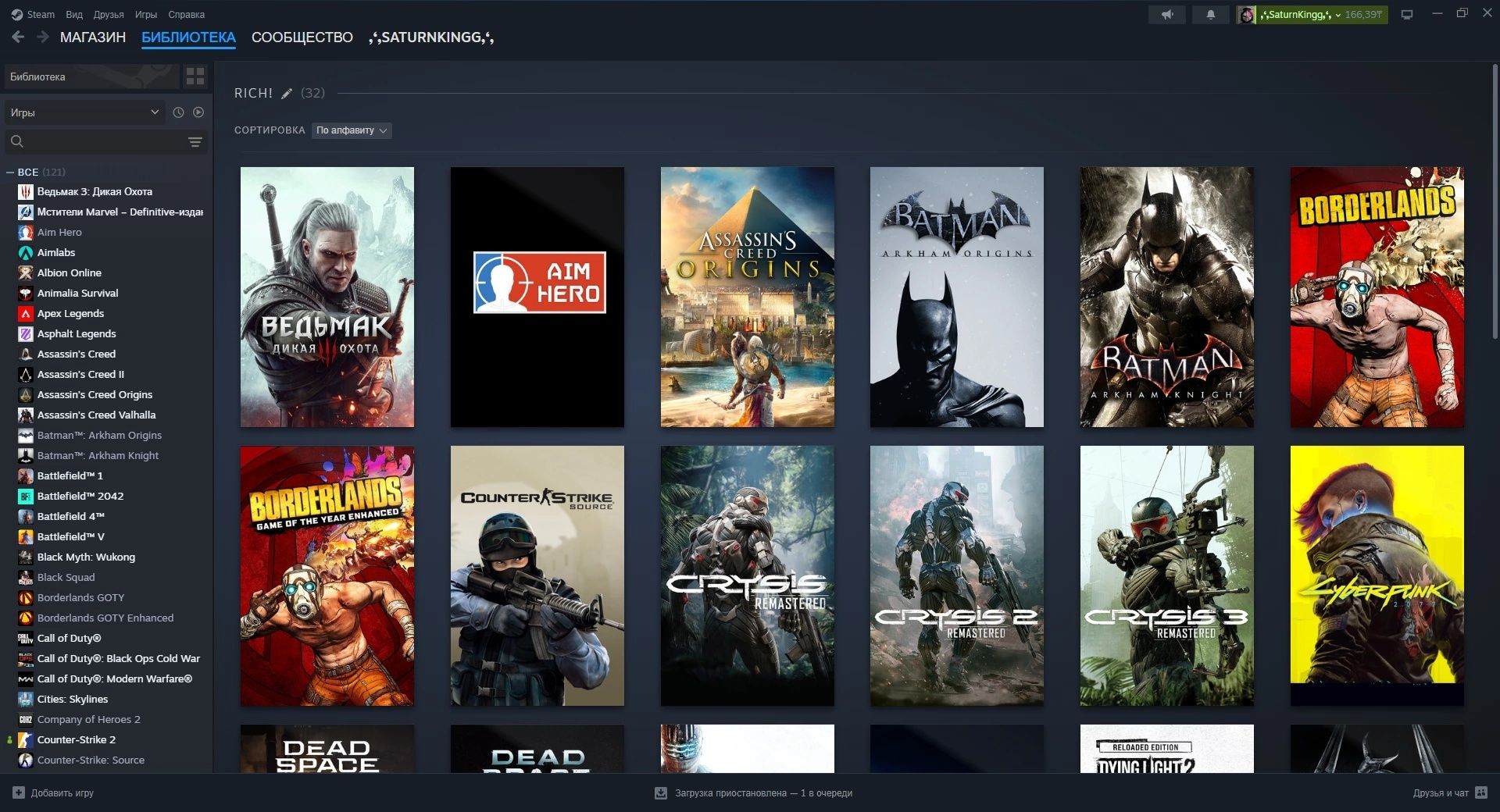
Task: Click the forward navigation arrow
Action: pos(43,37)
